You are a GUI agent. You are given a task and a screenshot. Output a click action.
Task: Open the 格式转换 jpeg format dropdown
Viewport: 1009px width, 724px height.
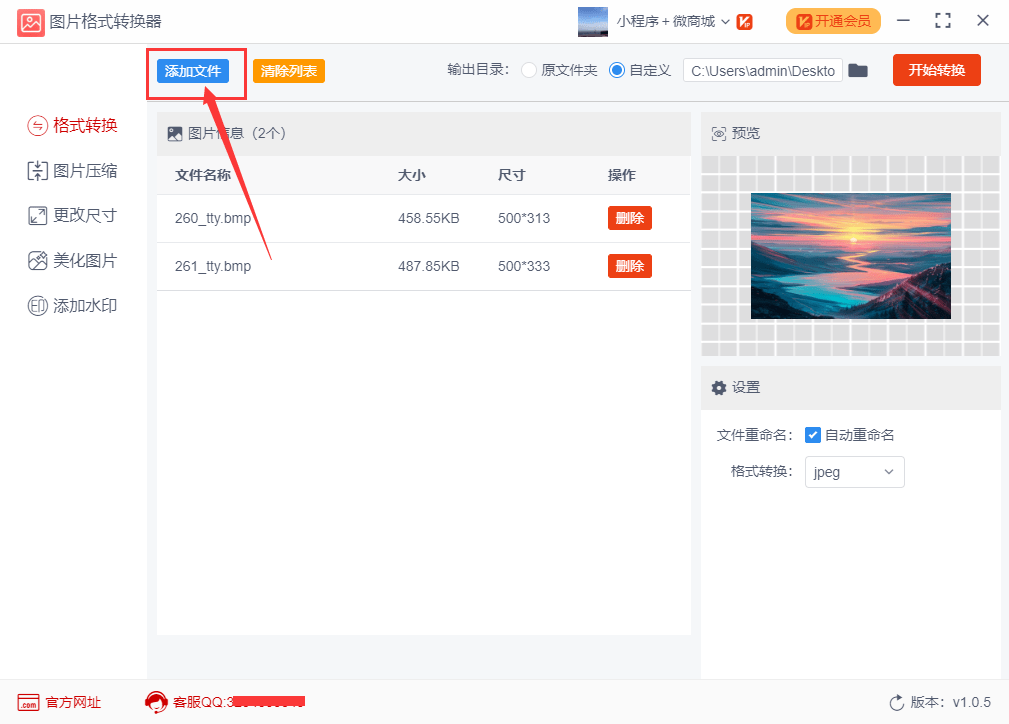point(854,471)
